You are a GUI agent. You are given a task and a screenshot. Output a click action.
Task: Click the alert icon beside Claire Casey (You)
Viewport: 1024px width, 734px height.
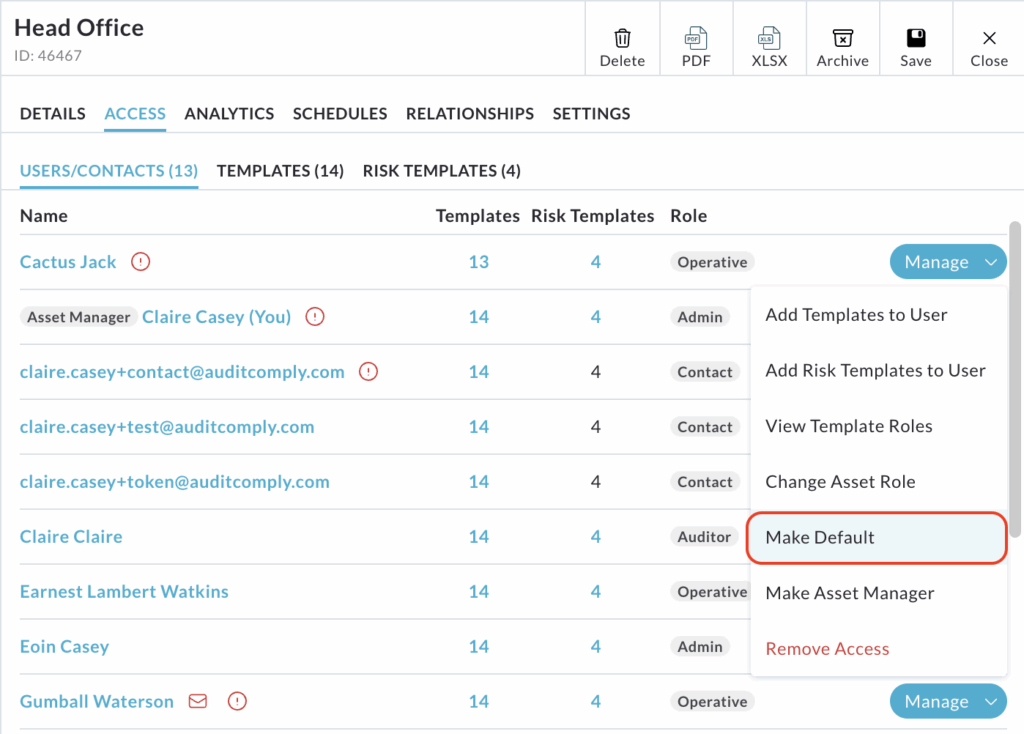tap(315, 317)
